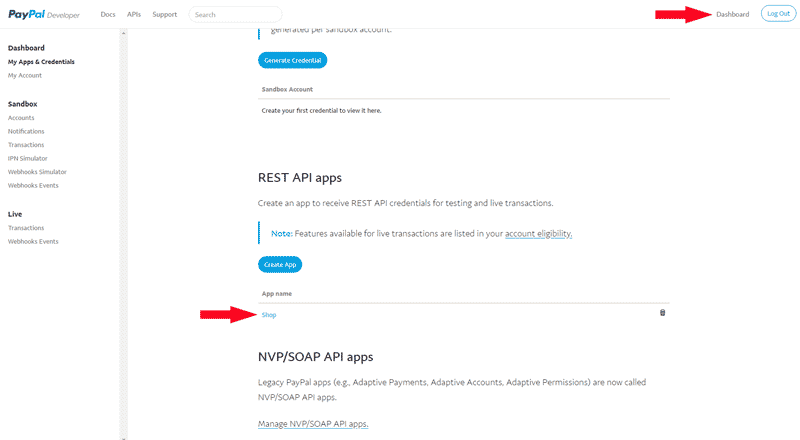Image resolution: width=800 pixels, height=440 pixels.
Task: Open Sandbox Notifications in sidebar
Action: (26, 131)
